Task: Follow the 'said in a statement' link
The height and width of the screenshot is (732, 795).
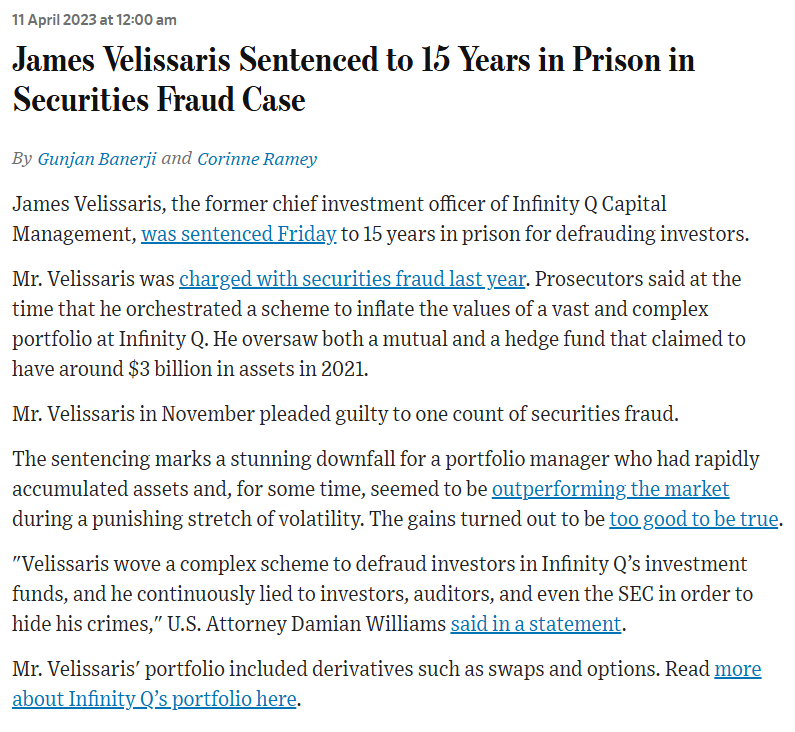Action: coord(536,624)
